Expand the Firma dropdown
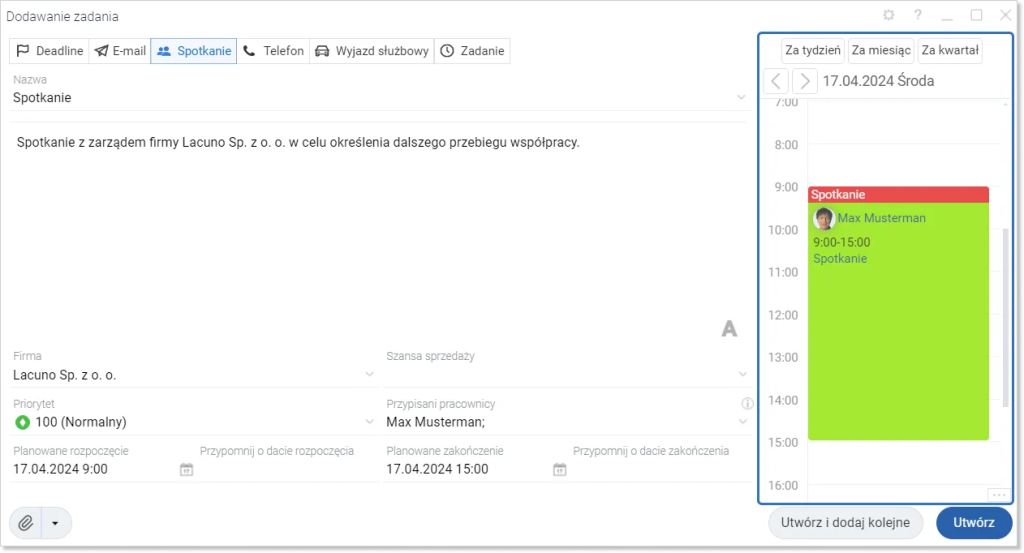 (x=370, y=375)
